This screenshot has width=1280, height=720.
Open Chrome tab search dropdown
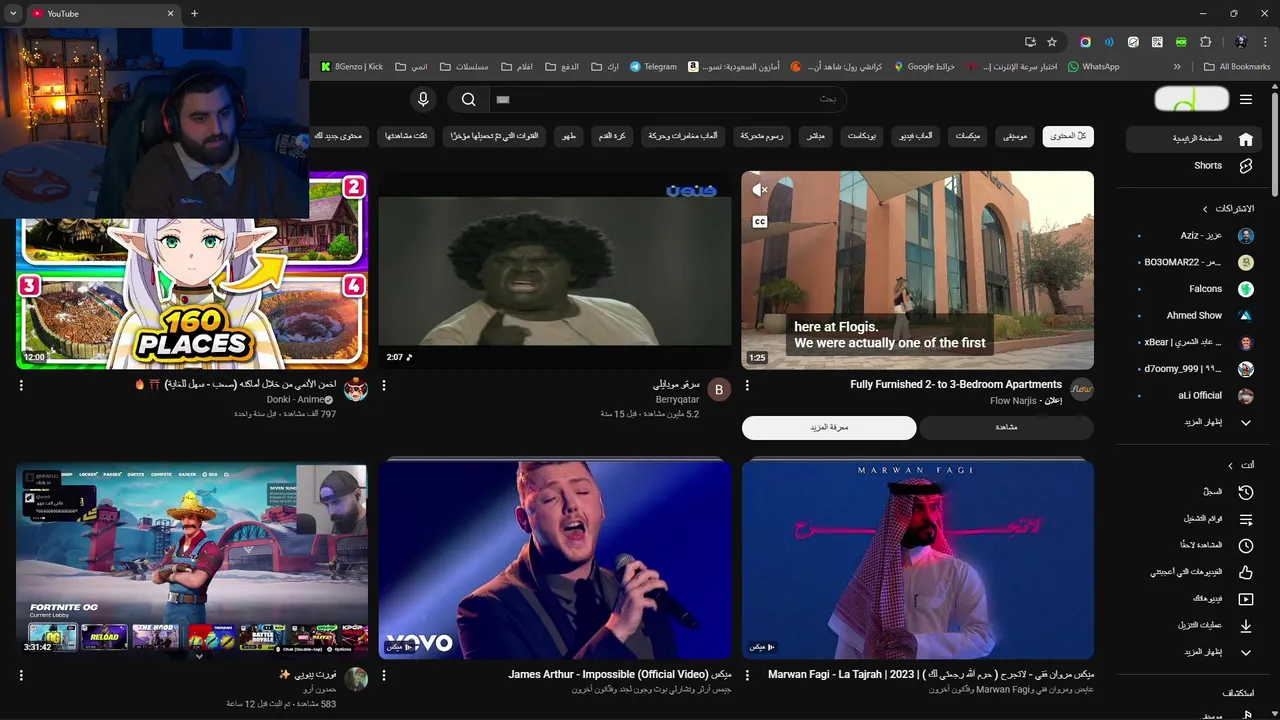click(13, 13)
